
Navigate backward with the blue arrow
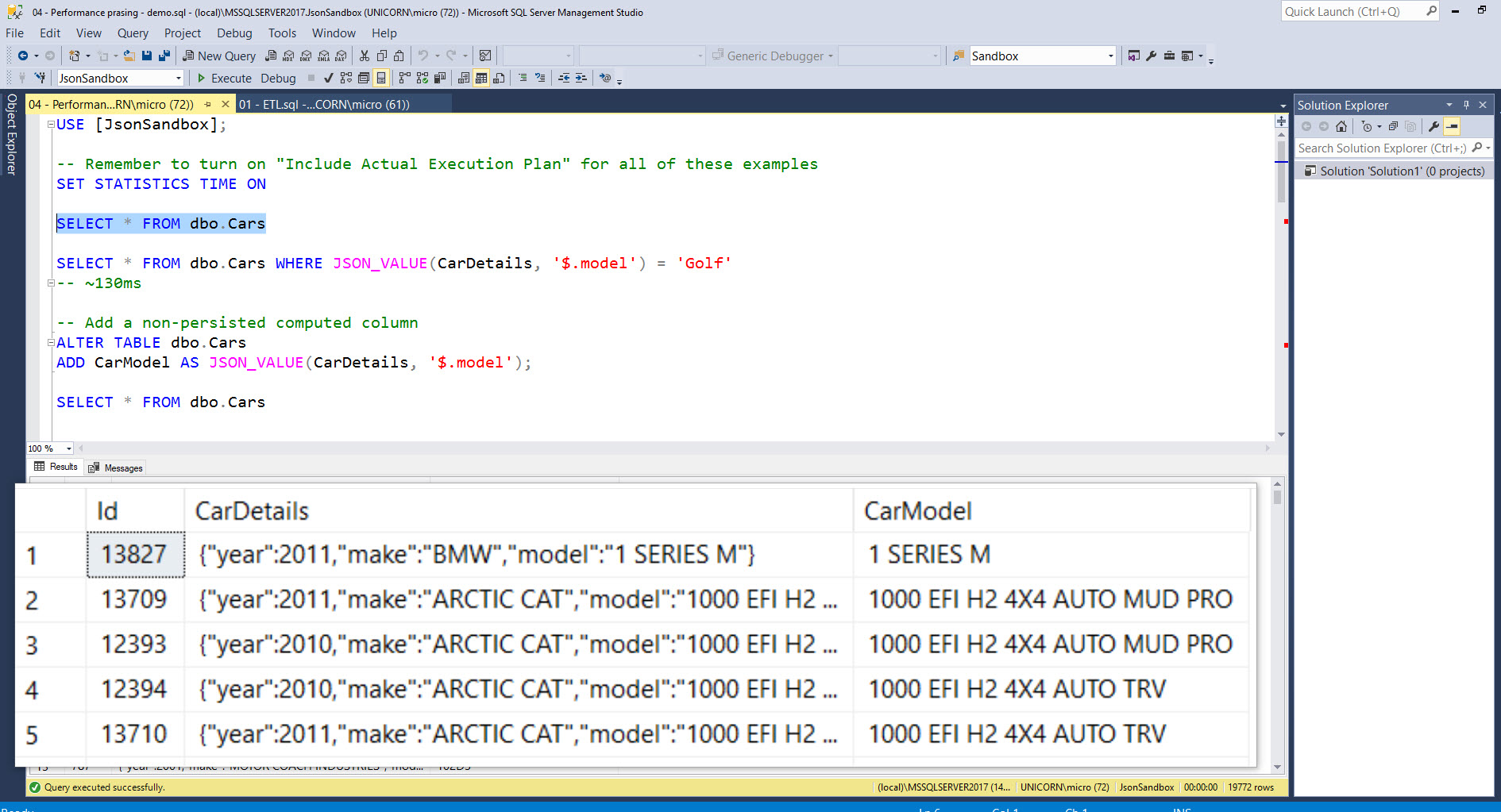(x=23, y=56)
